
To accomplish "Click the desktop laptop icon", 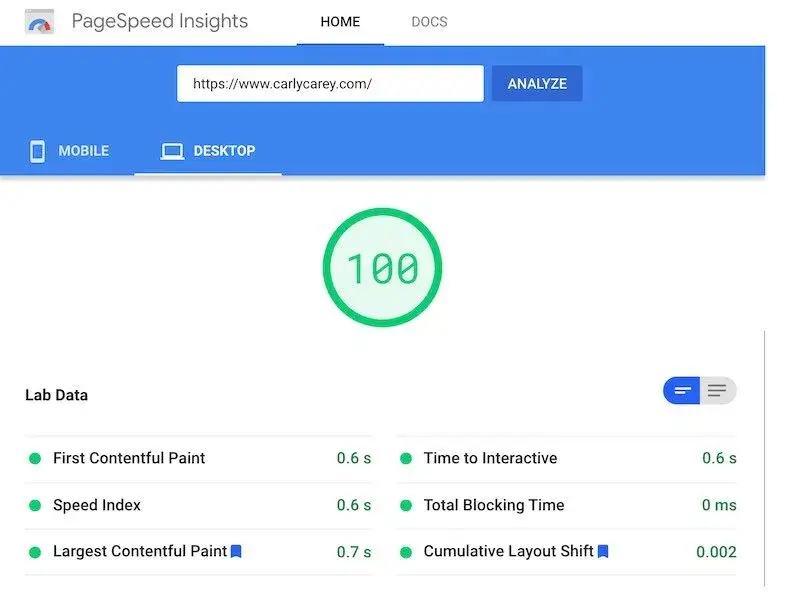I will coord(172,152).
